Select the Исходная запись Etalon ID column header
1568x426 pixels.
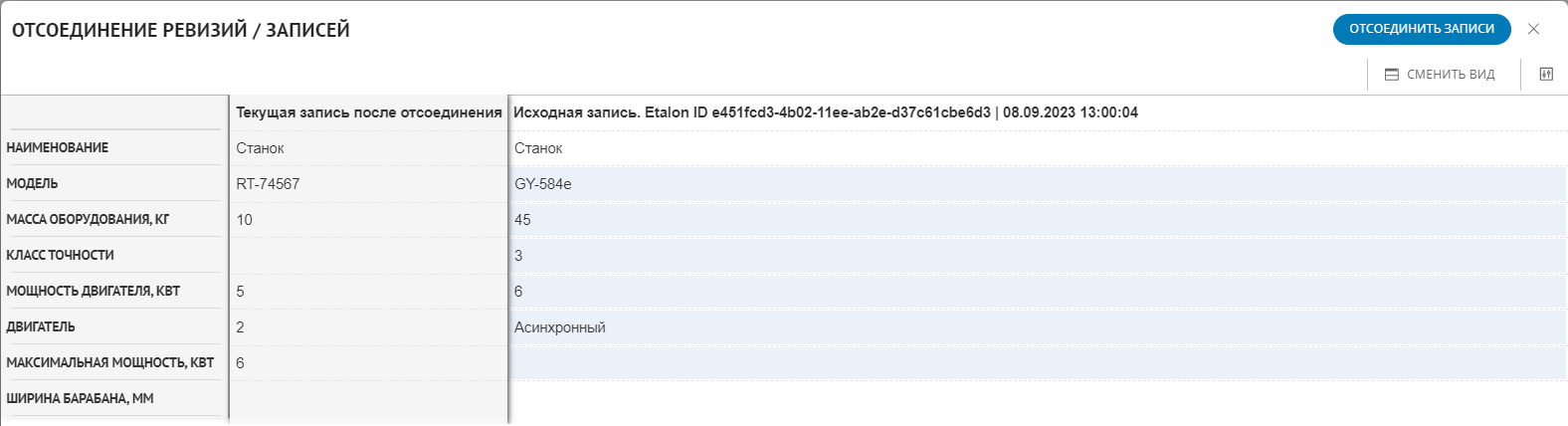coord(825,112)
